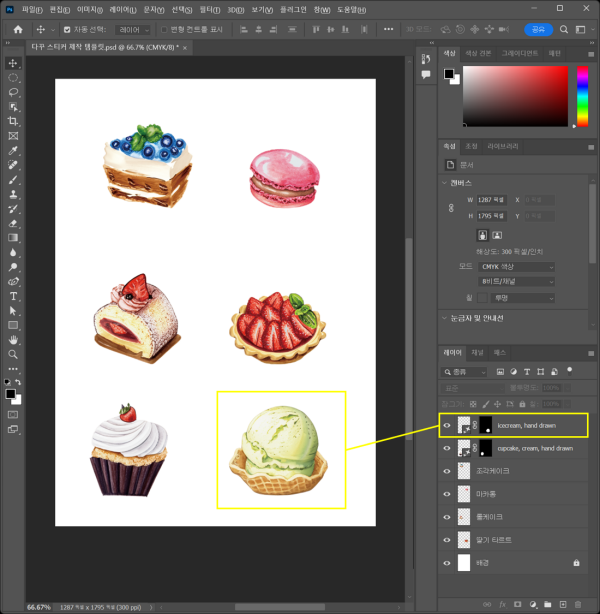The image size is (600, 614).
Task: Set canvas to landscape orientation button
Action: click(497, 235)
